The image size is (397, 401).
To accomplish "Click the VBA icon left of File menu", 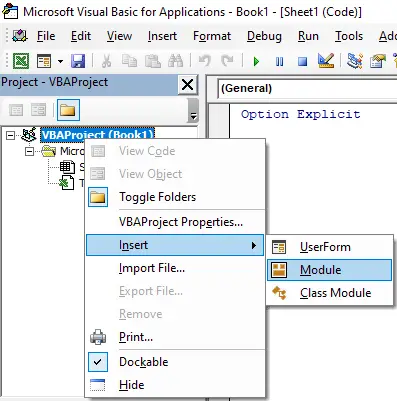I will coord(20,36).
